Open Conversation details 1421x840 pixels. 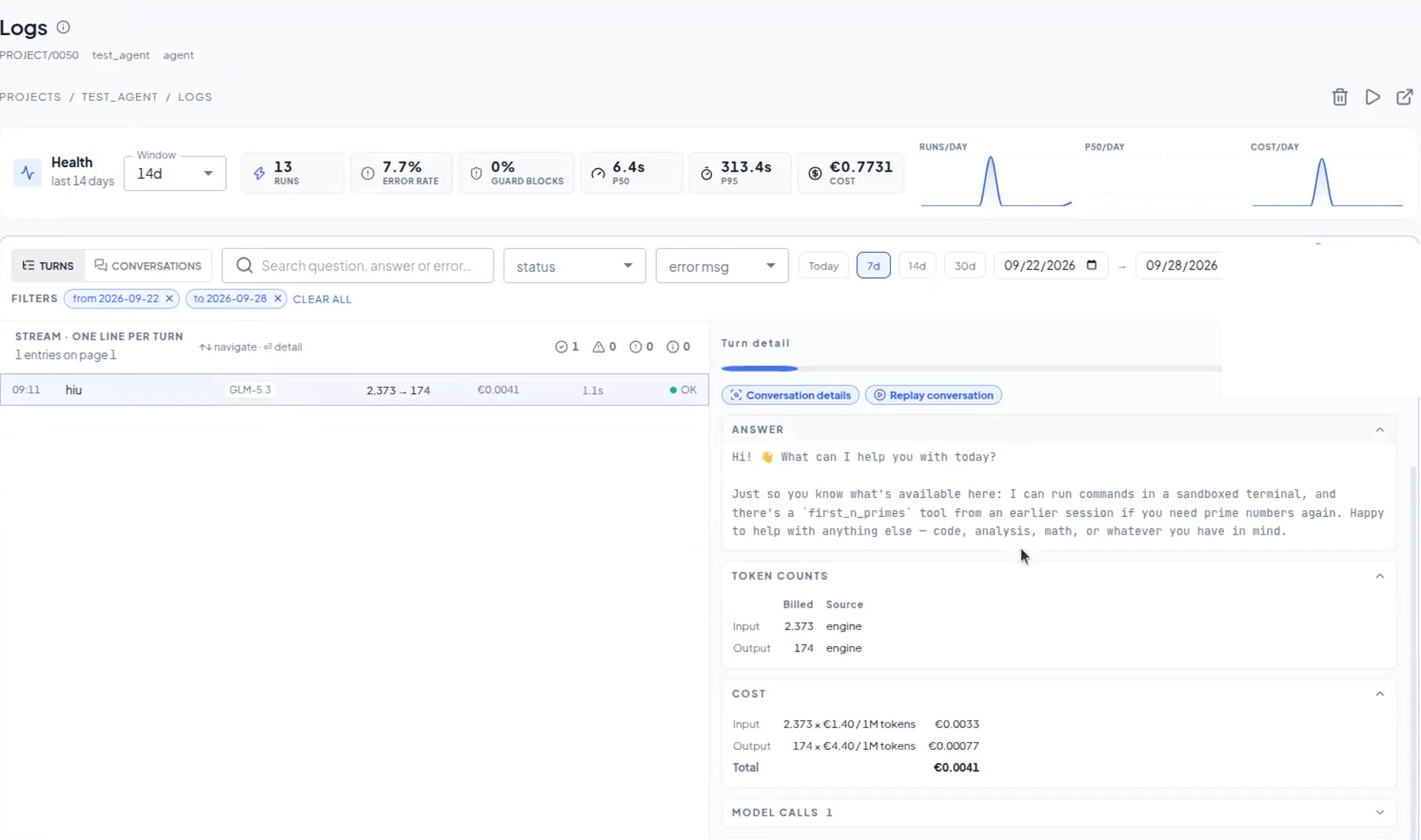(790, 395)
